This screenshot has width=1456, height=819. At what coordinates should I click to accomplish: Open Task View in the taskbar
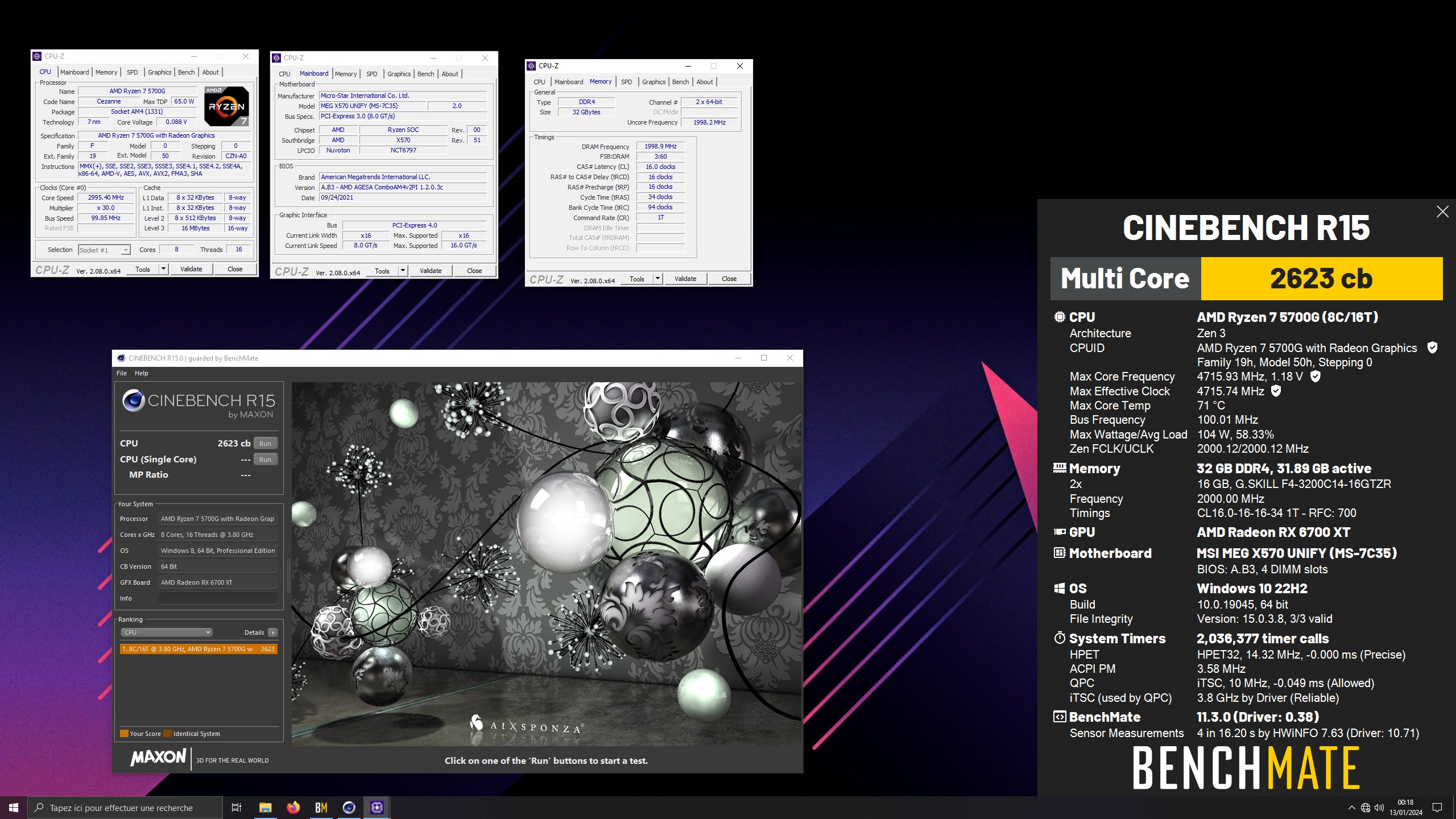(237, 808)
